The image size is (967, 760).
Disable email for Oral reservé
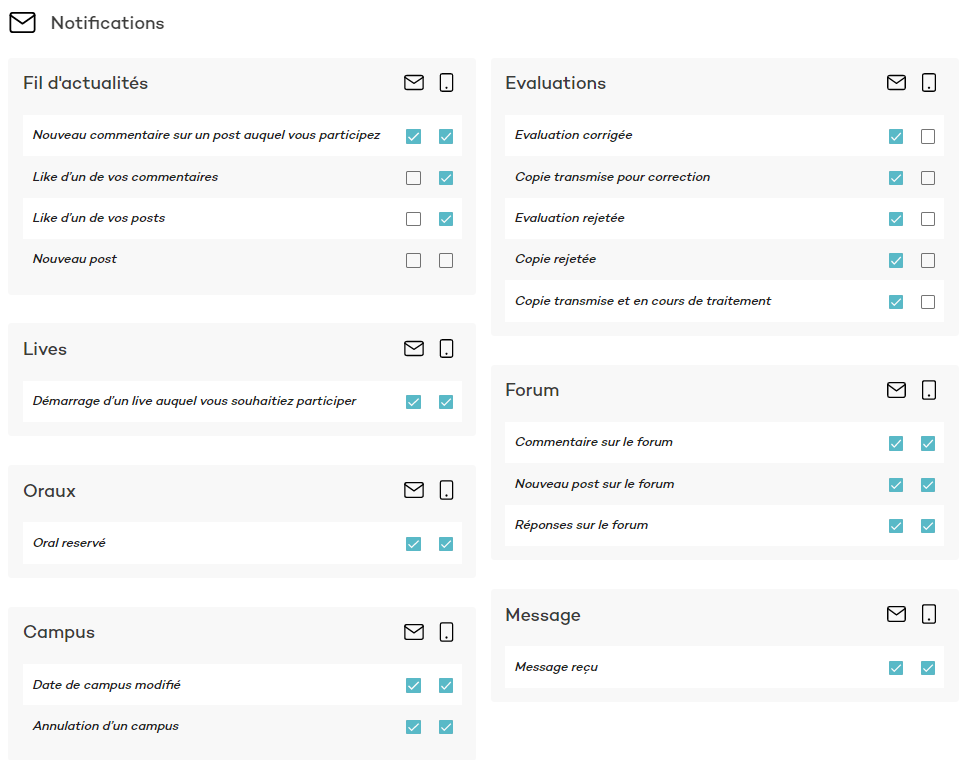[414, 544]
